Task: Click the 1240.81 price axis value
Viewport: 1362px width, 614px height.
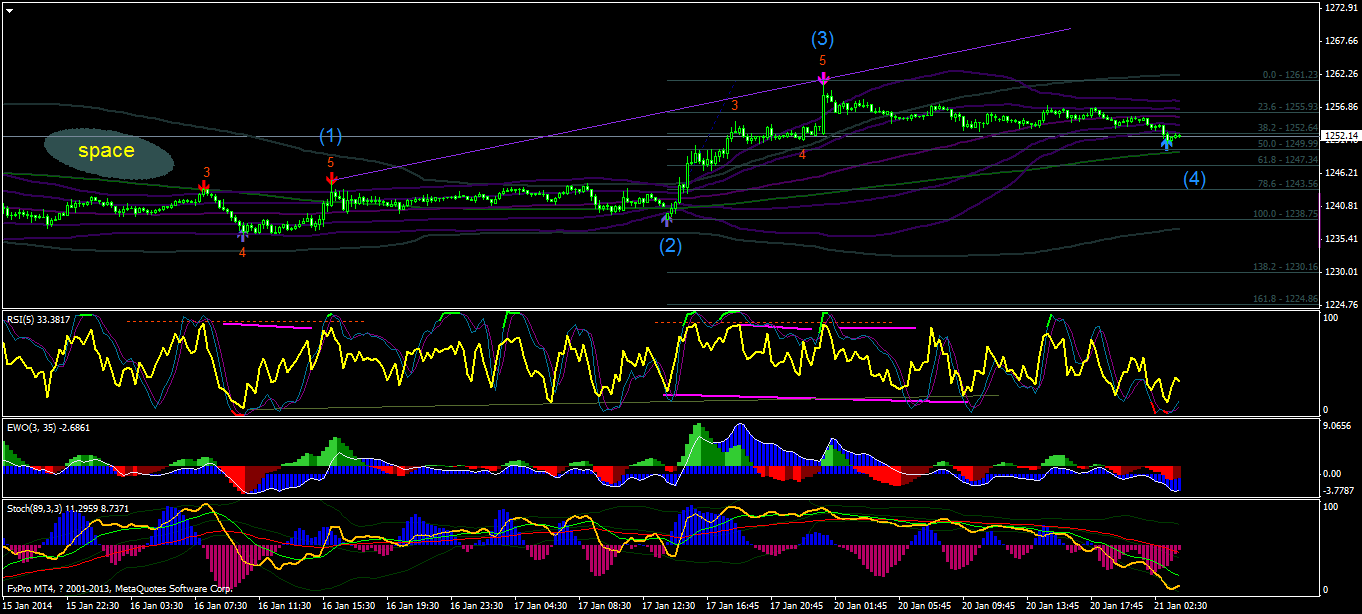Action: click(1340, 206)
